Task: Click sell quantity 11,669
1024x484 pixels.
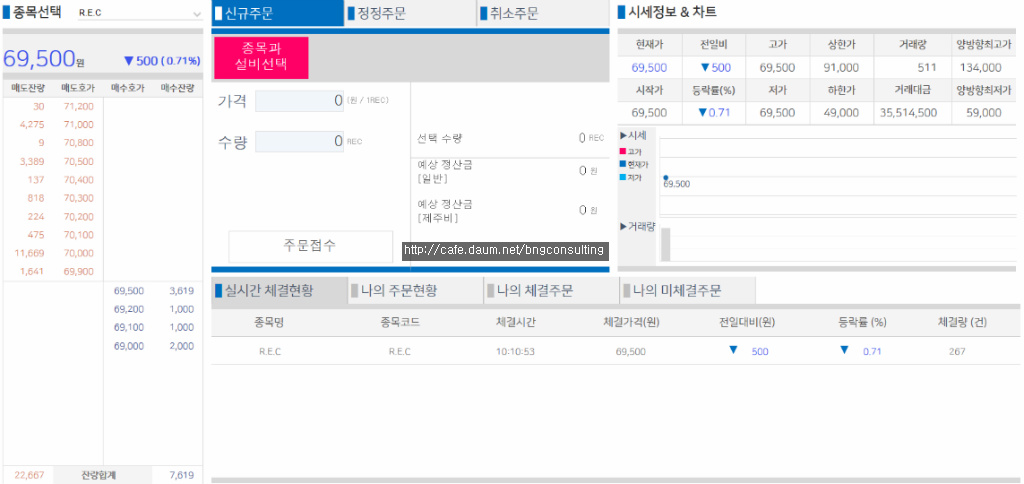Action: (x=30, y=253)
